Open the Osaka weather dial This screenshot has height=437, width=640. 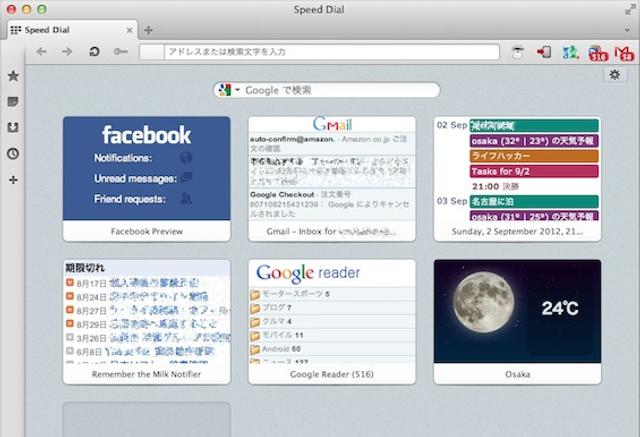517,322
